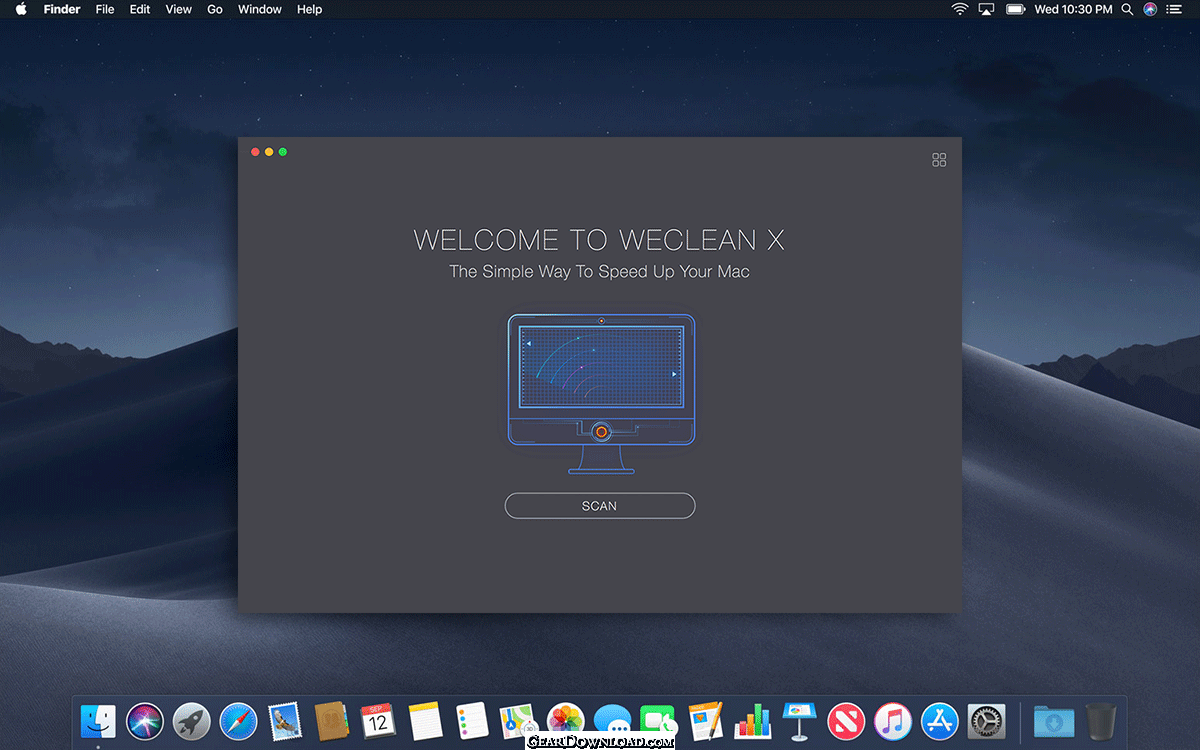
Task: Open the Help menu
Action: coord(310,9)
